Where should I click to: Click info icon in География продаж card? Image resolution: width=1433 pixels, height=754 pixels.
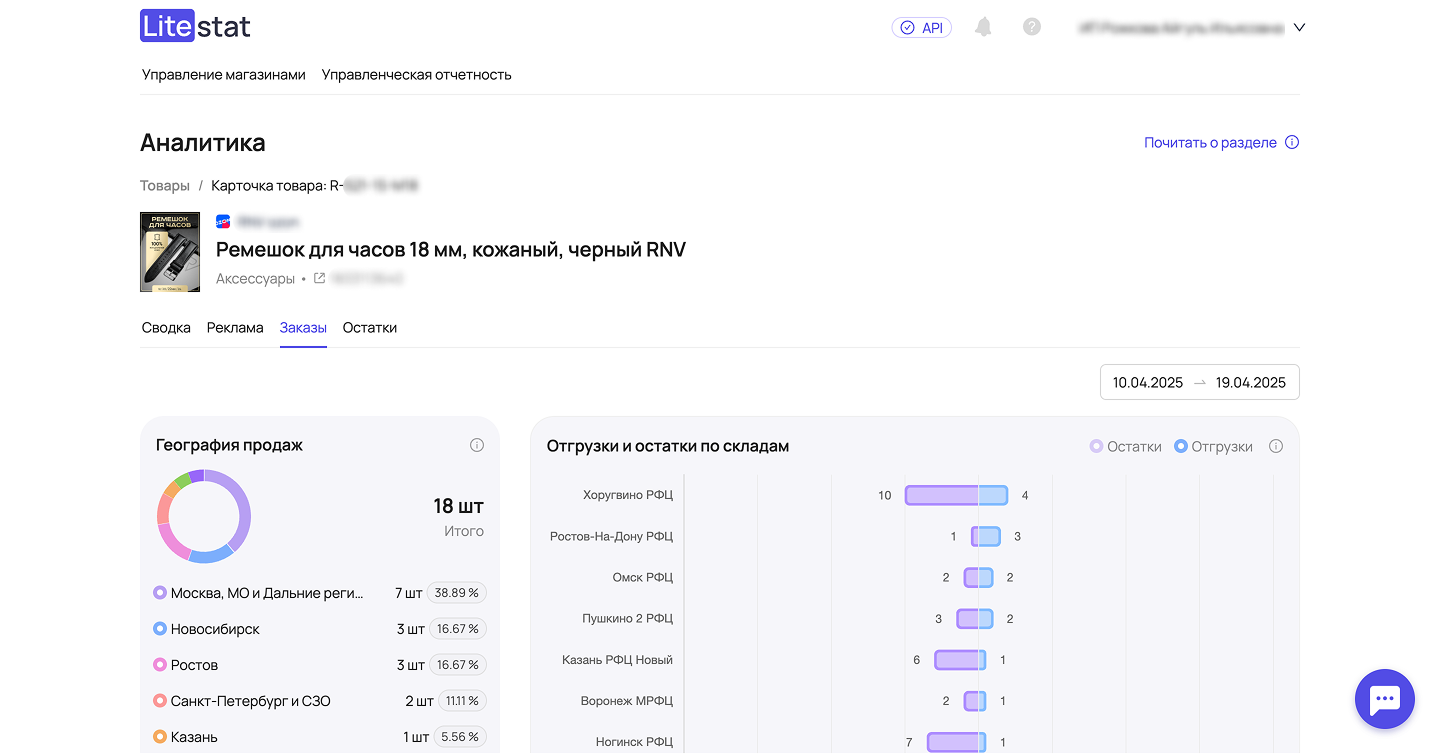(477, 445)
